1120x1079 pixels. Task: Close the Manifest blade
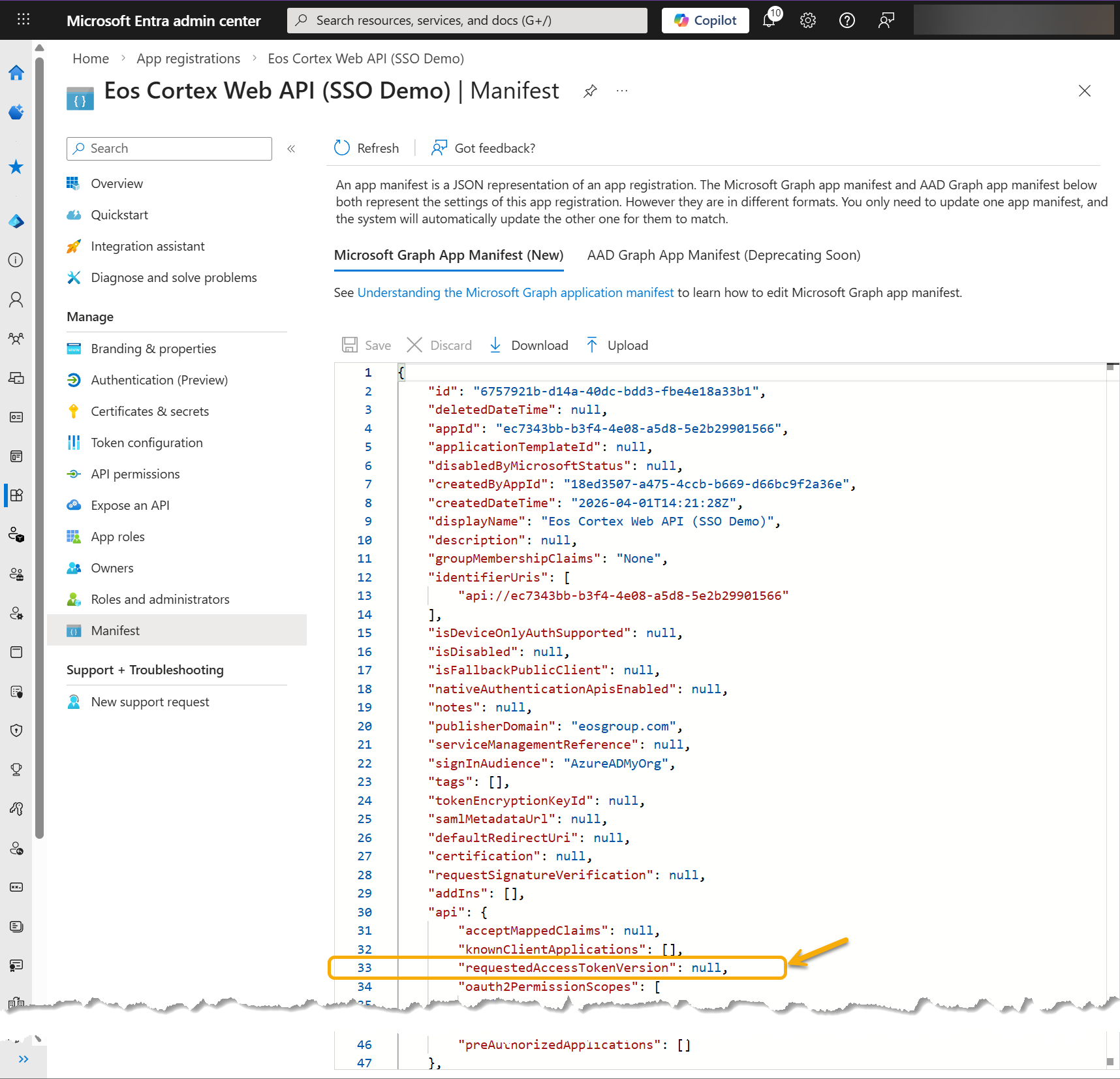[1085, 91]
